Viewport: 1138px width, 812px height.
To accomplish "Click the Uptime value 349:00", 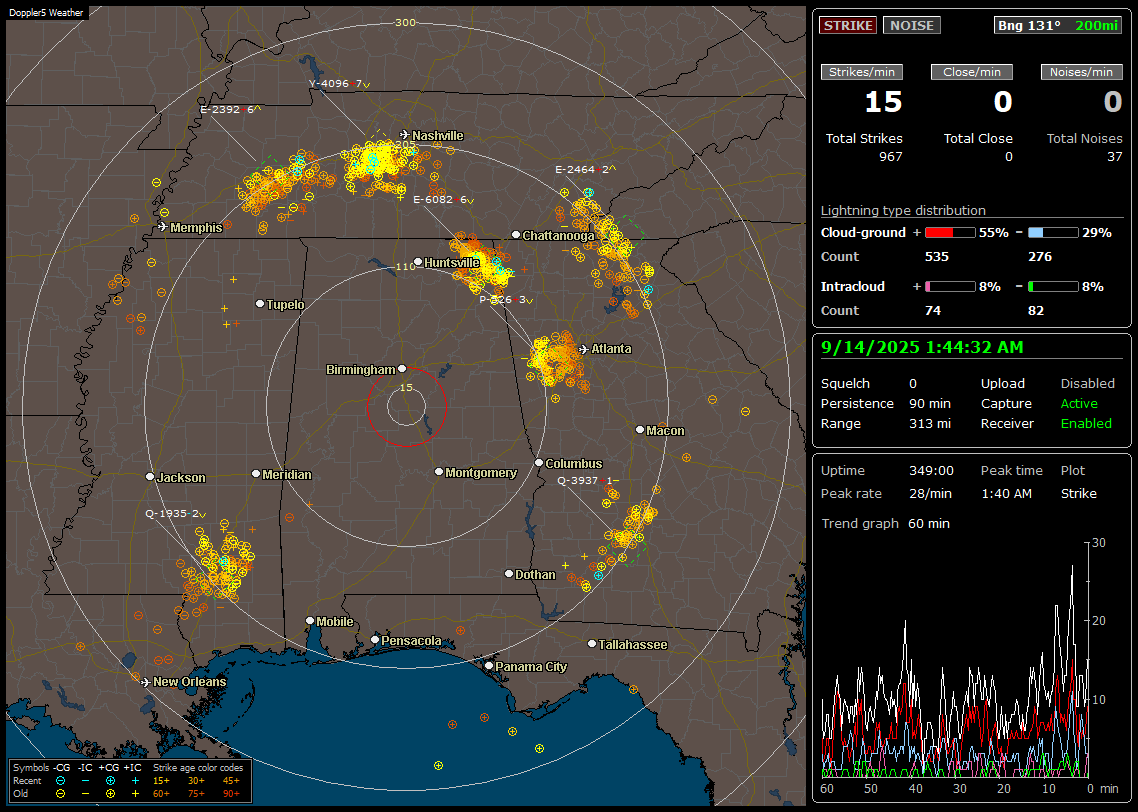I will tap(931, 470).
